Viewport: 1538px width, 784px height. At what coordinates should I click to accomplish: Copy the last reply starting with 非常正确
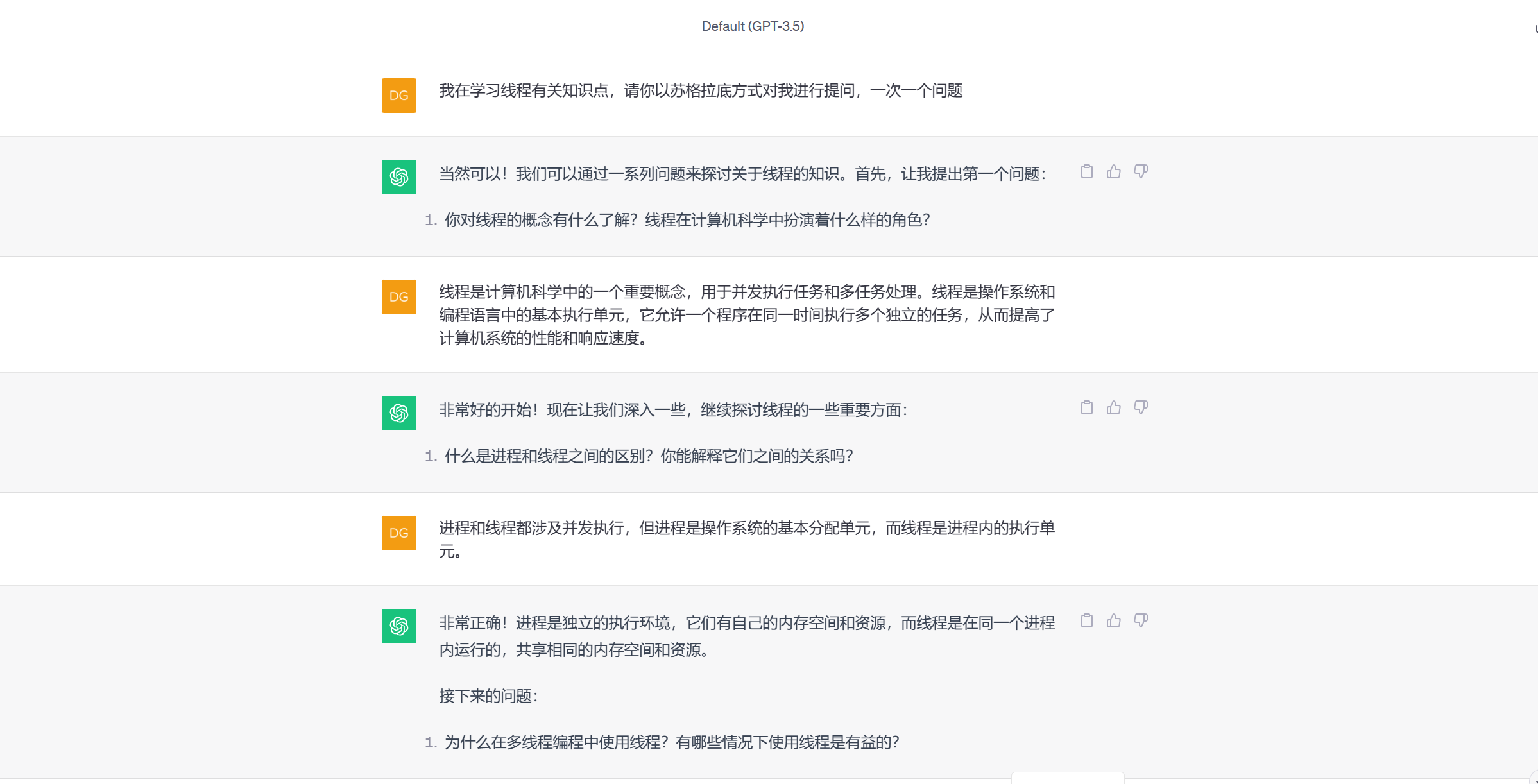1086,620
